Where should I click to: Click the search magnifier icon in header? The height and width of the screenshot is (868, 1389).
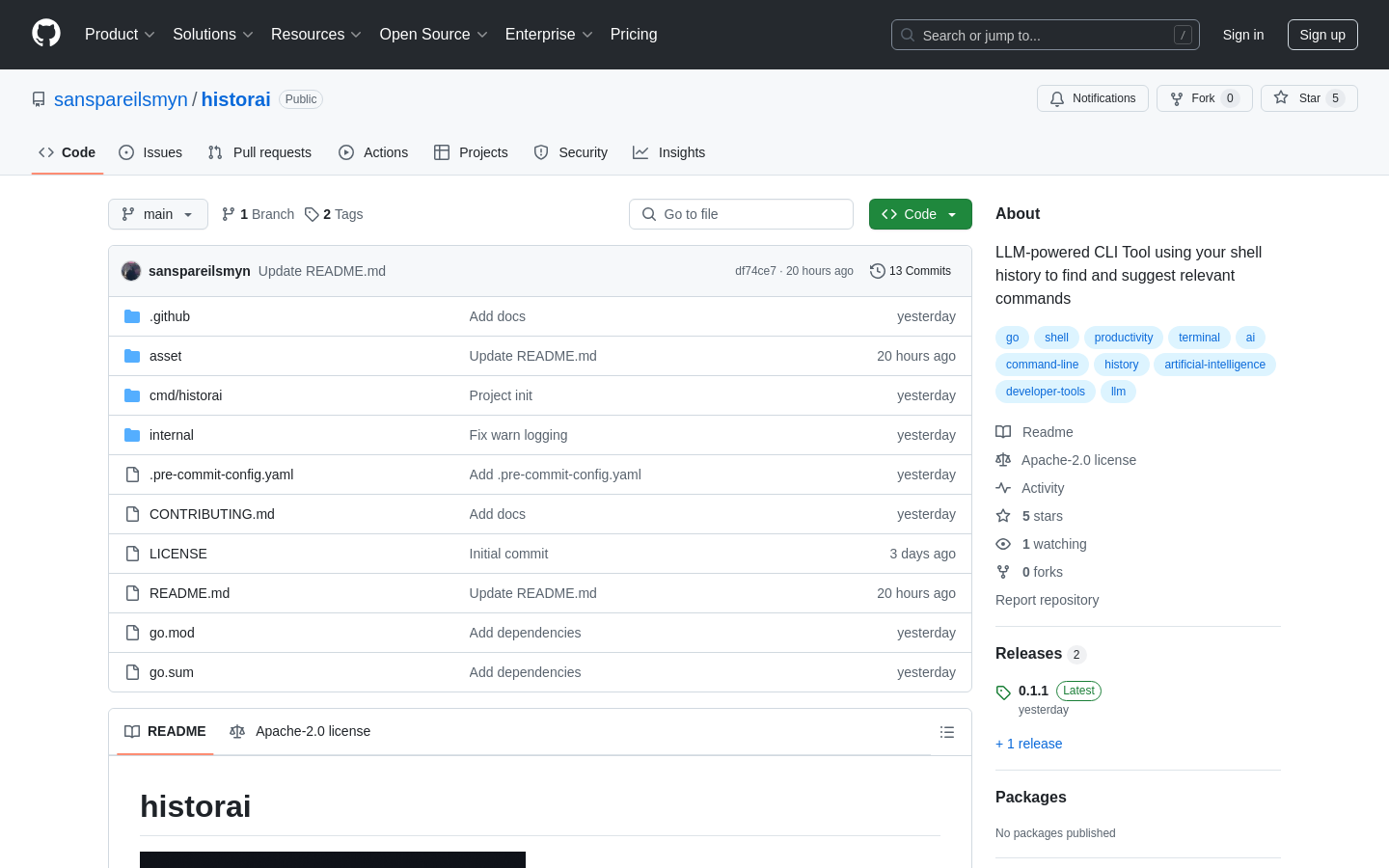pyautogui.click(x=908, y=35)
